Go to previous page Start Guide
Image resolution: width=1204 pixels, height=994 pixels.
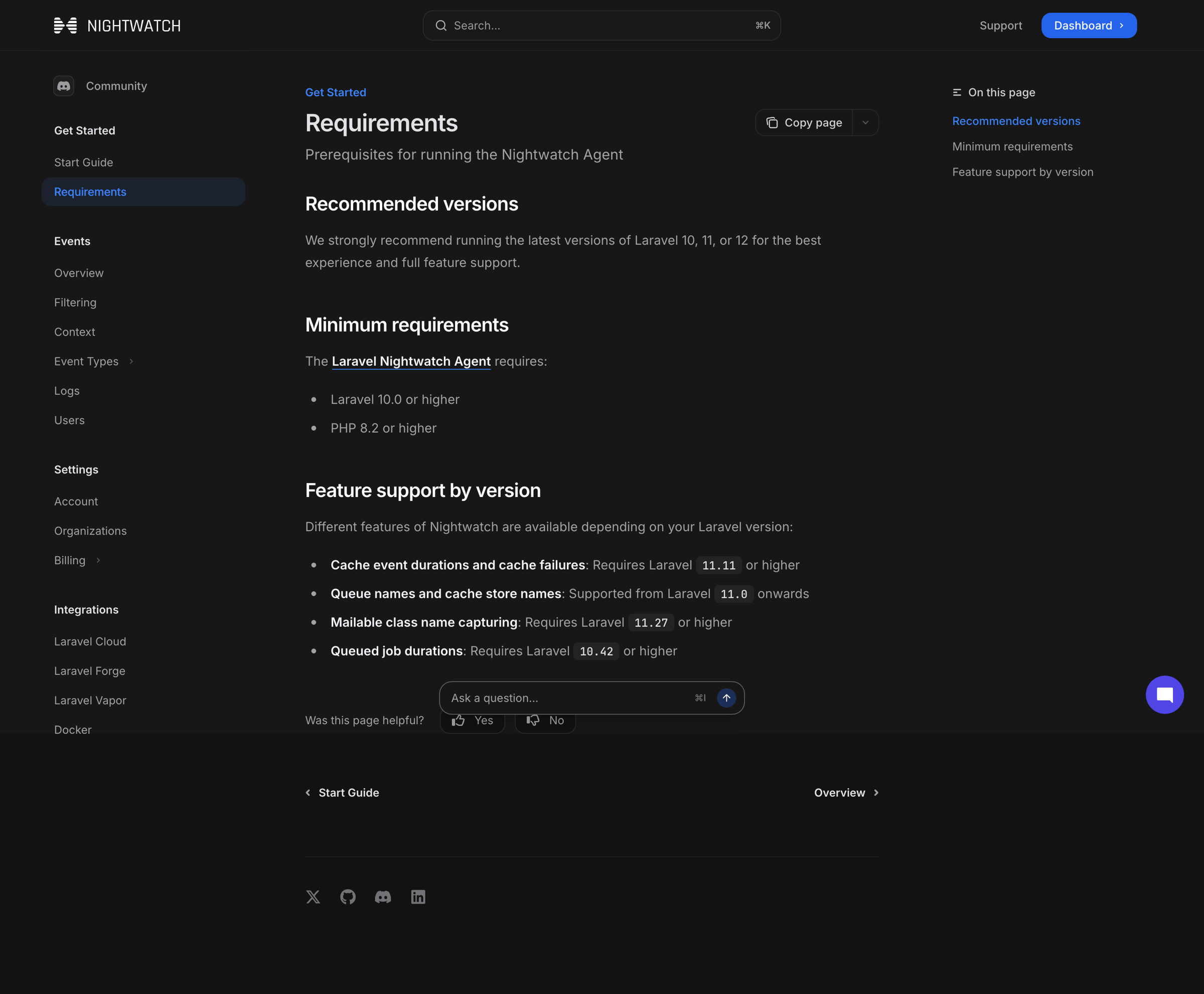point(343,792)
